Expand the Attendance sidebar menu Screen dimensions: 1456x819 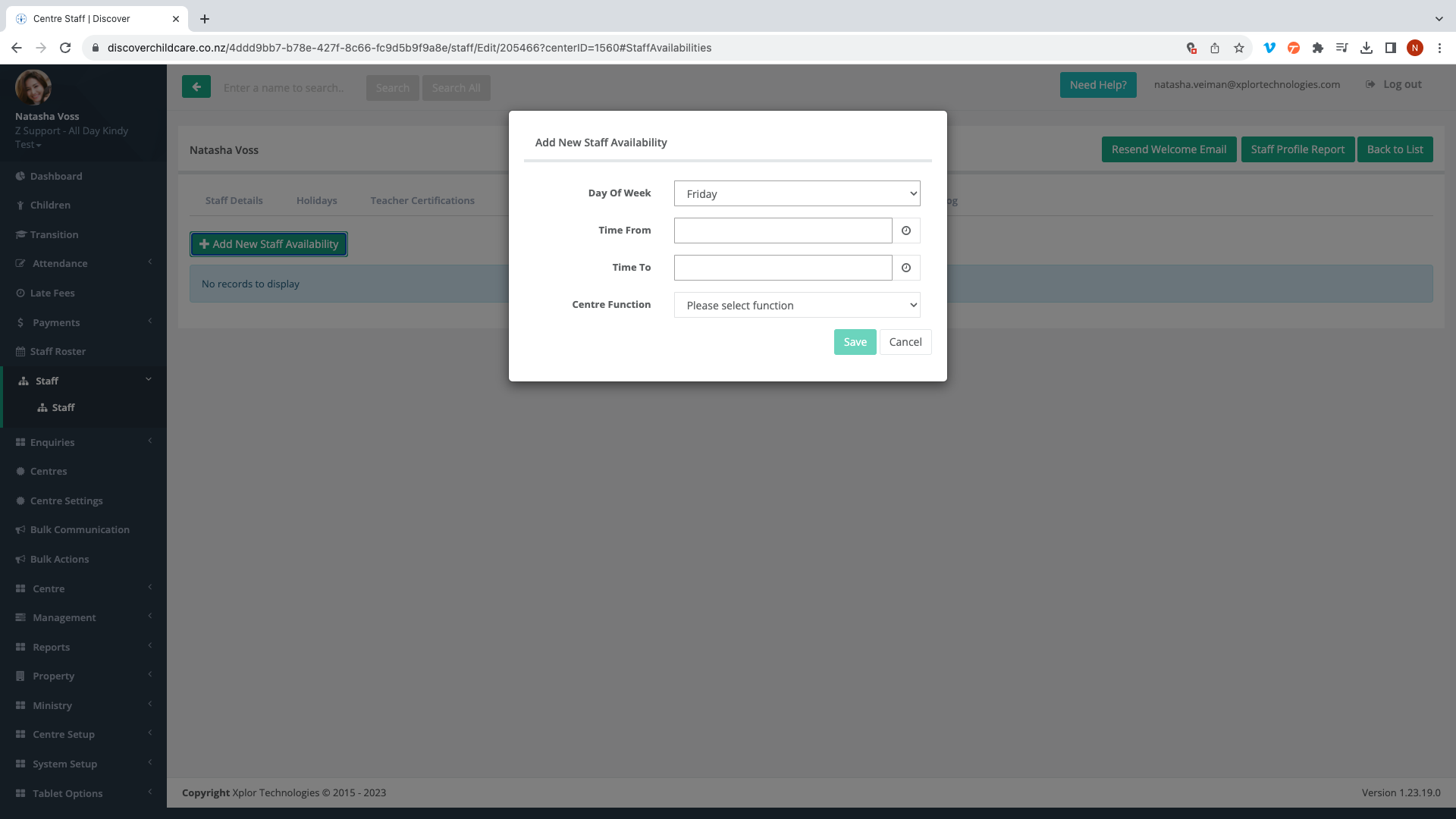pyautogui.click(x=60, y=263)
